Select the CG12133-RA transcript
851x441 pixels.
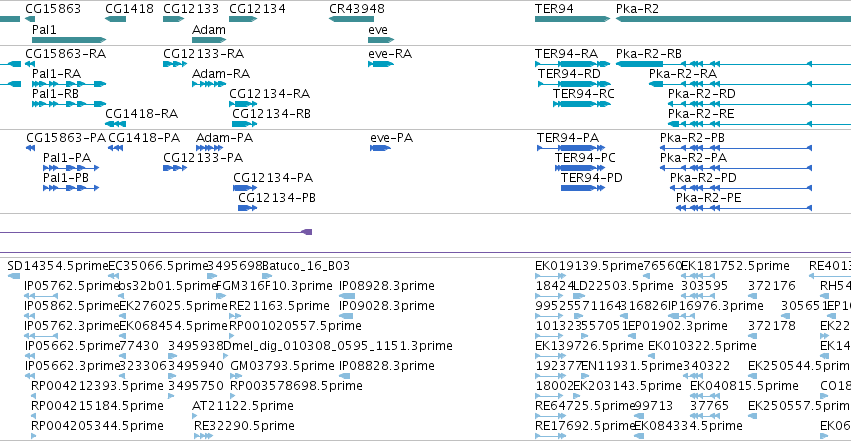pos(175,64)
